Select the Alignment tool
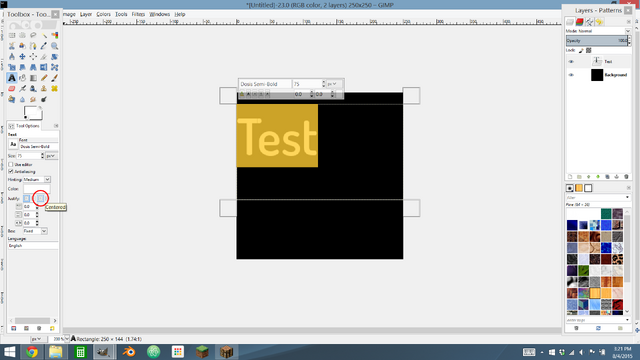 [33, 57]
